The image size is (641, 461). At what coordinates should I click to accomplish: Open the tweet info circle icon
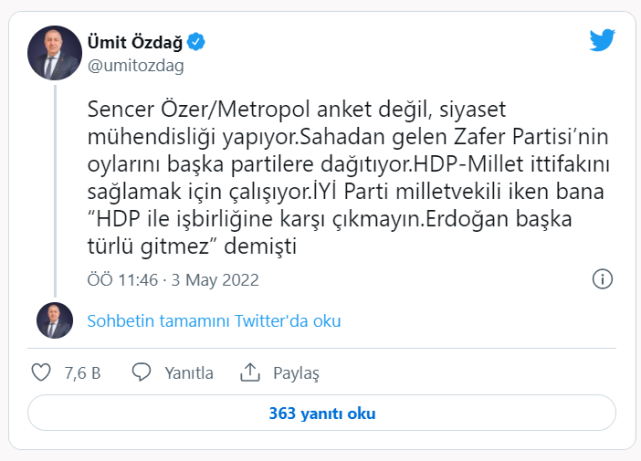(602, 280)
